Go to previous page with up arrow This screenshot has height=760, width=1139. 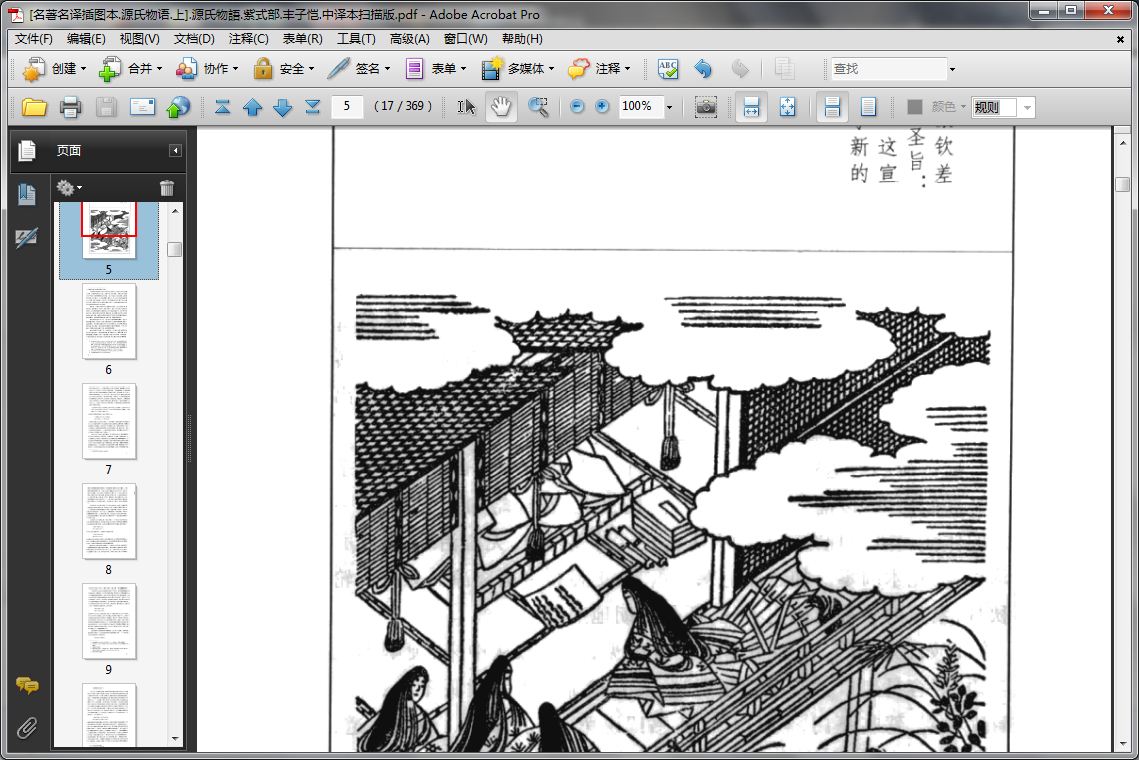point(253,108)
